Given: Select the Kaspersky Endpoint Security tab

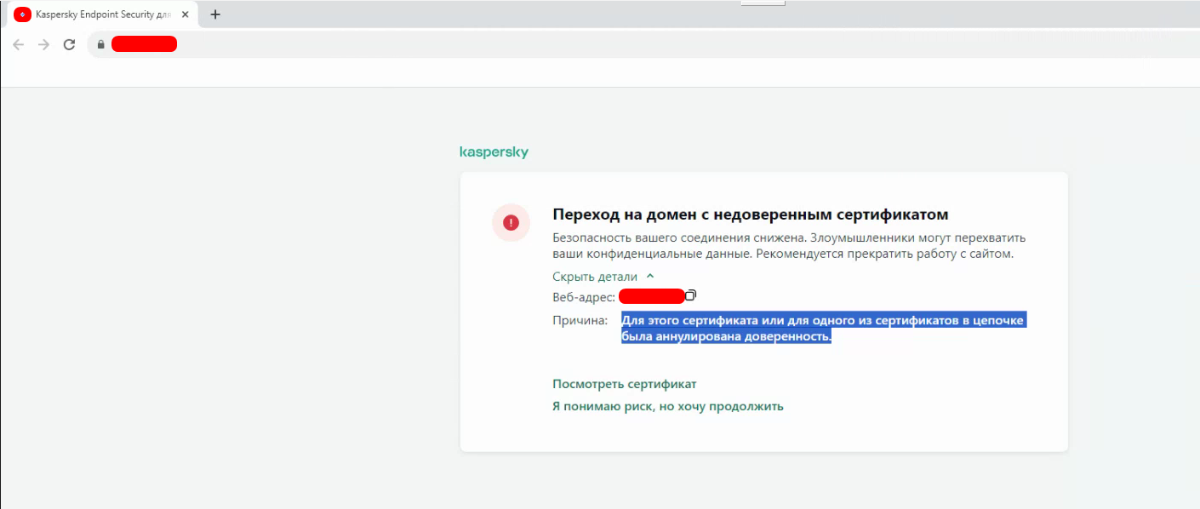Looking at the screenshot, I should click(100, 14).
